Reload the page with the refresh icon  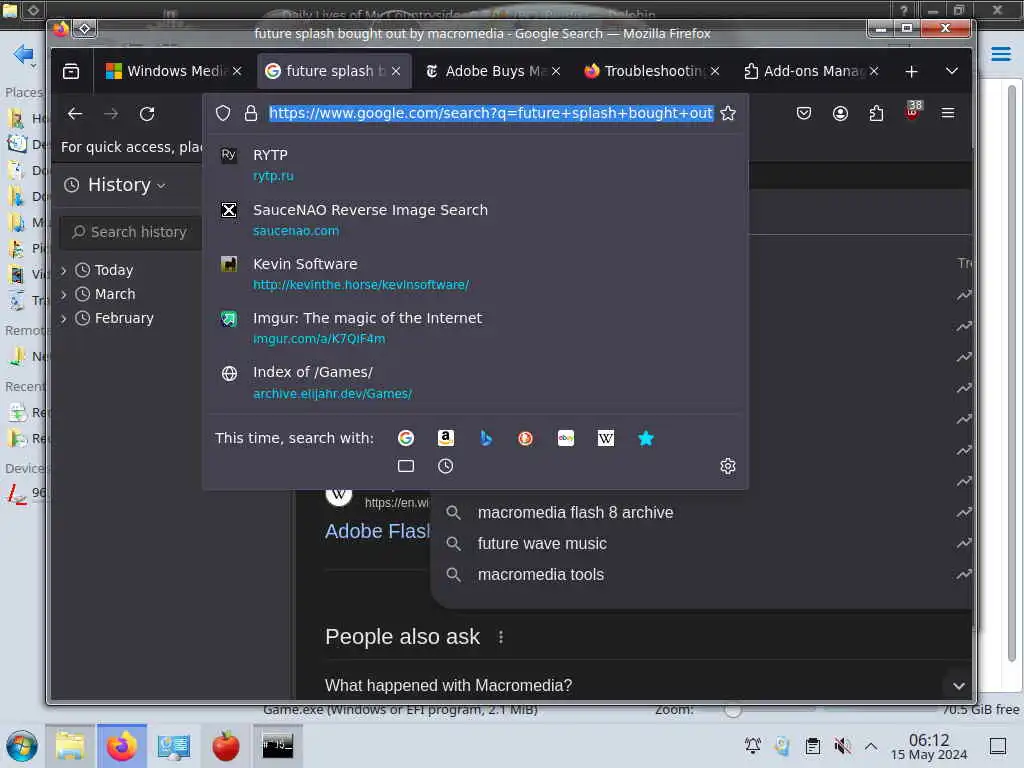click(147, 114)
